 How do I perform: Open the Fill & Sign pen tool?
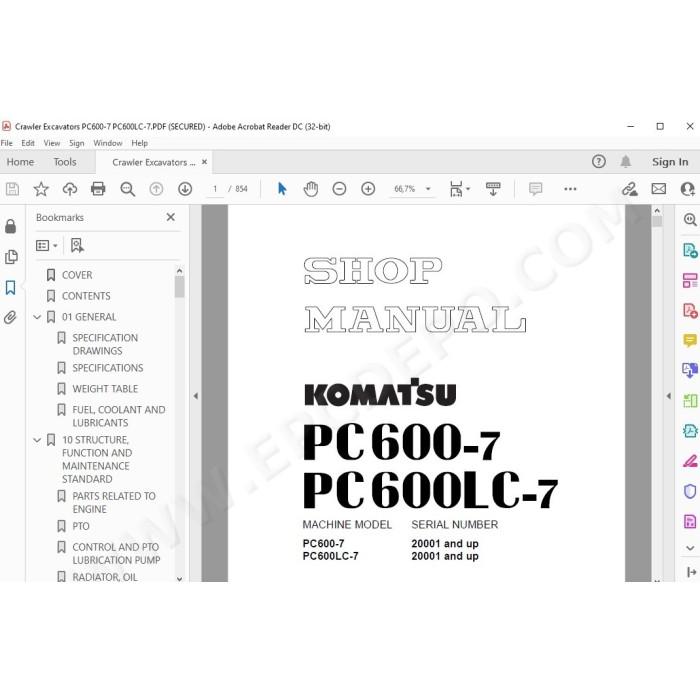(x=690, y=461)
